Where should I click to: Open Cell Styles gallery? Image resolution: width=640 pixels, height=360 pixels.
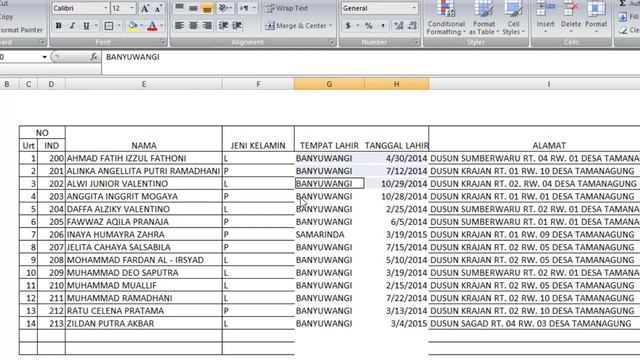click(513, 18)
